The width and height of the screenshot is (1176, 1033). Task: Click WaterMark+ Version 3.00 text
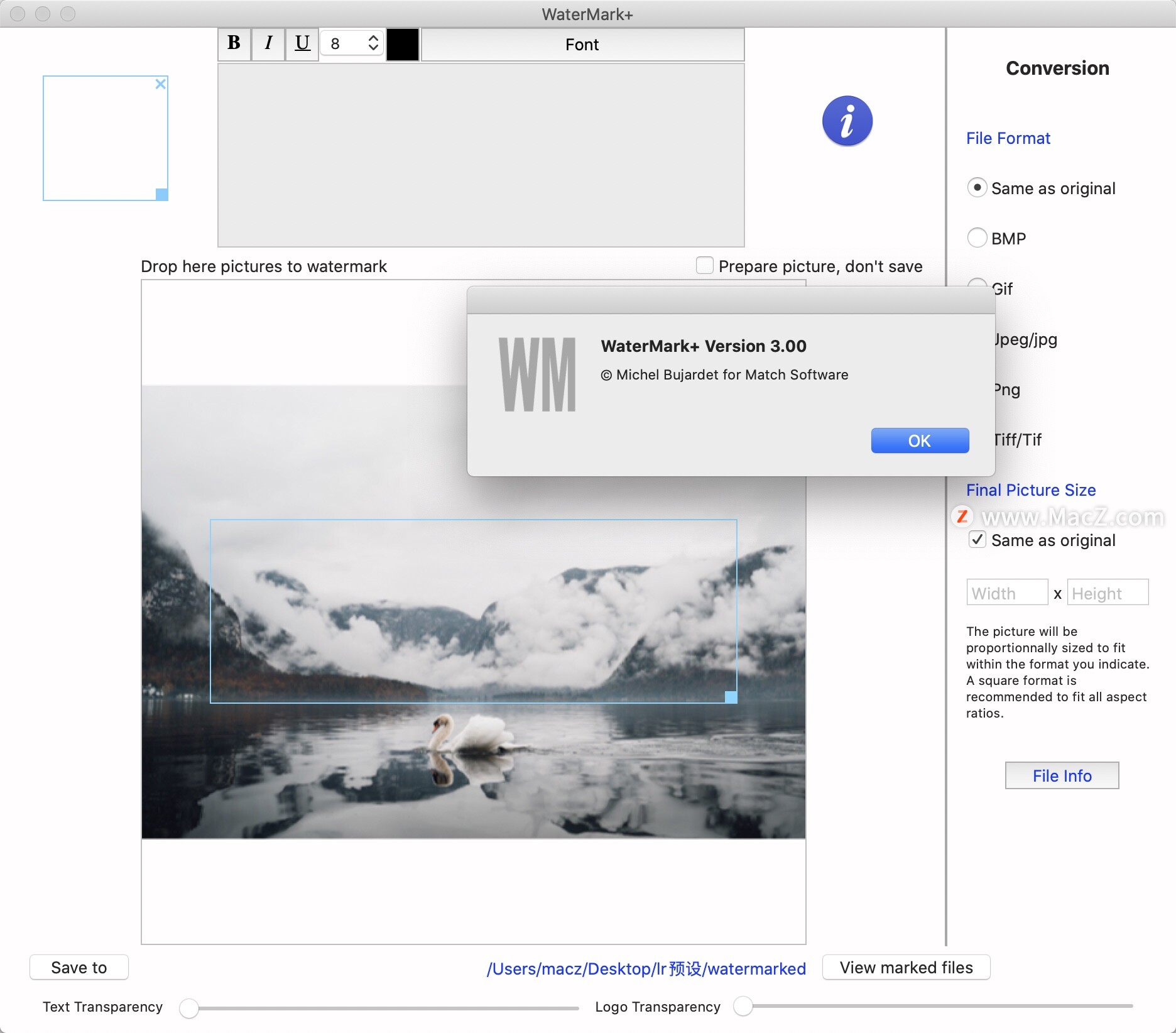pos(704,346)
